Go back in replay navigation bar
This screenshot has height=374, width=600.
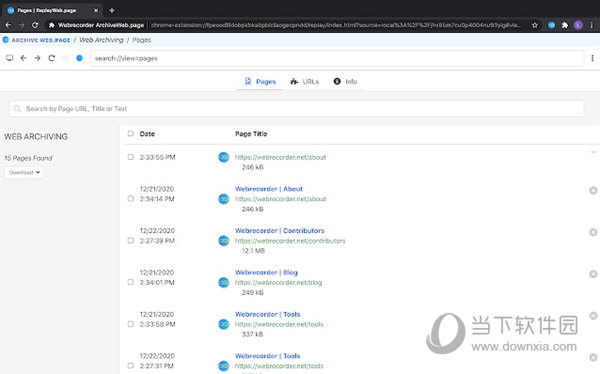click(x=23, y=58)
